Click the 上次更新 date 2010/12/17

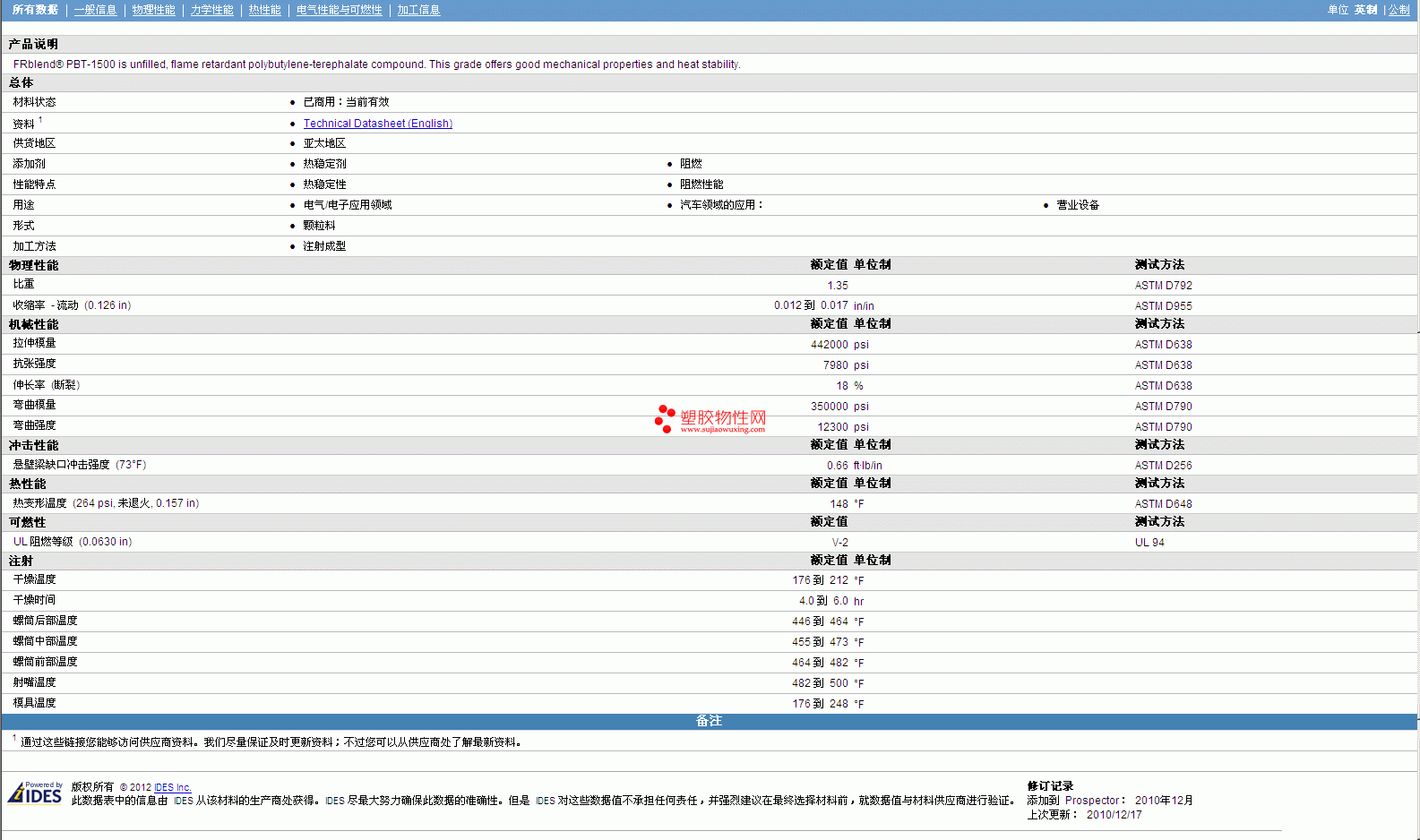[x=1114, y=815]
